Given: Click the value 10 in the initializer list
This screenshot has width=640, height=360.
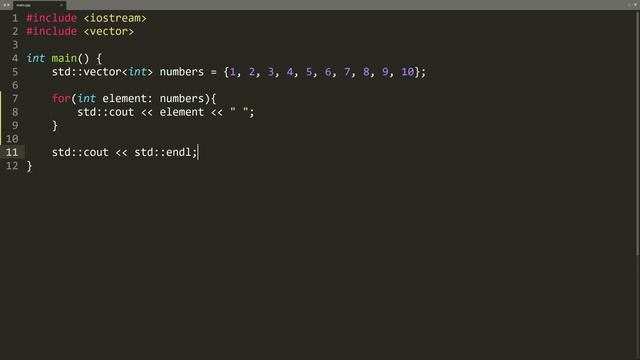Looking at the screenshot, I should pyautogui.click(x=407, y=72).
